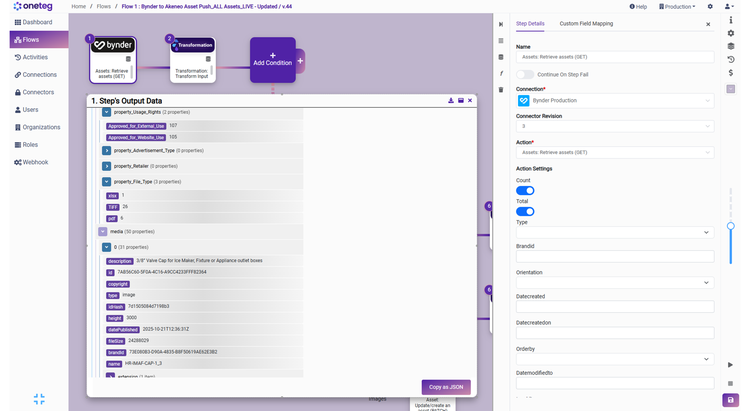Collapse property_File_Type node
750x411 pixels.
point(107,182)
